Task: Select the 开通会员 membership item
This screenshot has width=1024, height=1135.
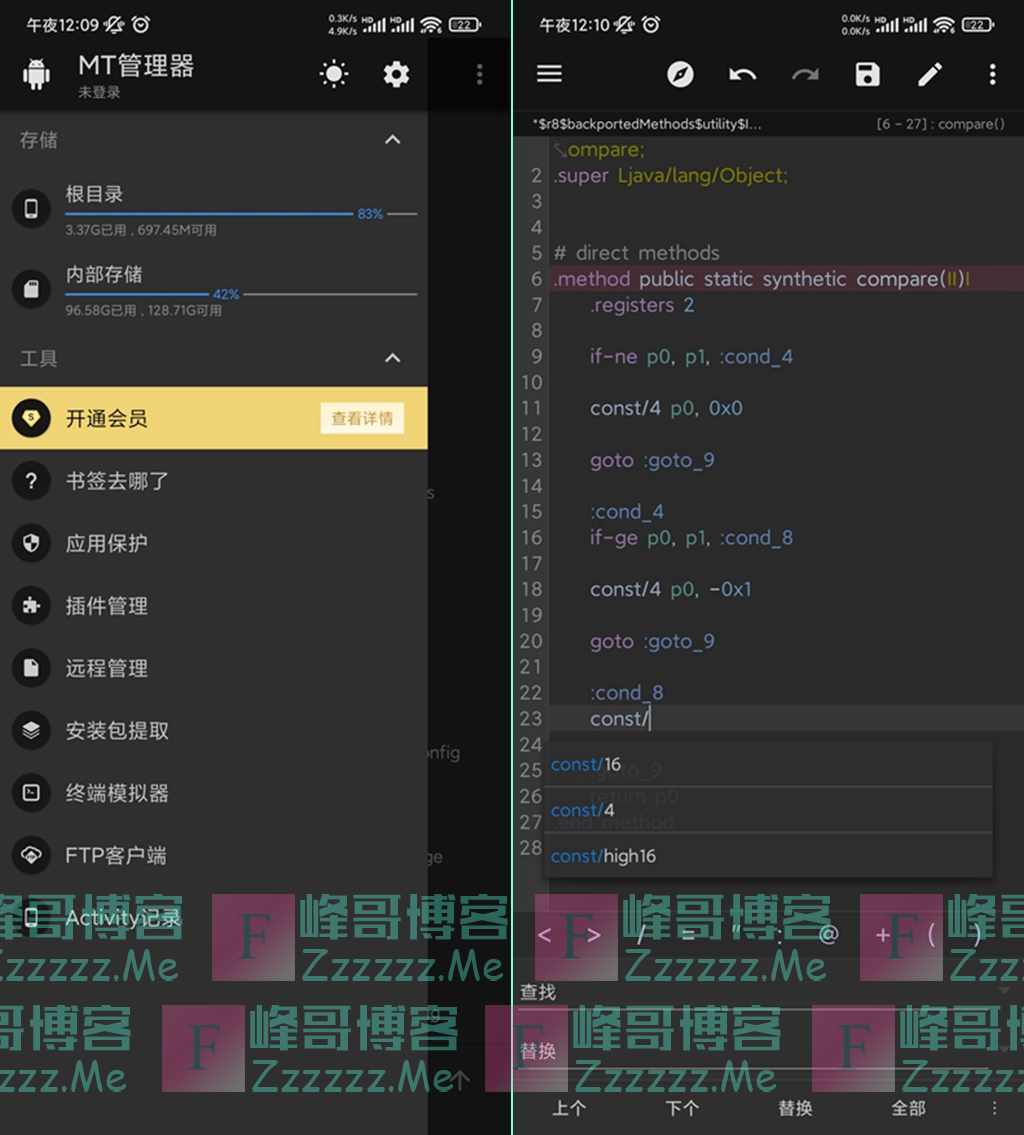Action: 213,418
